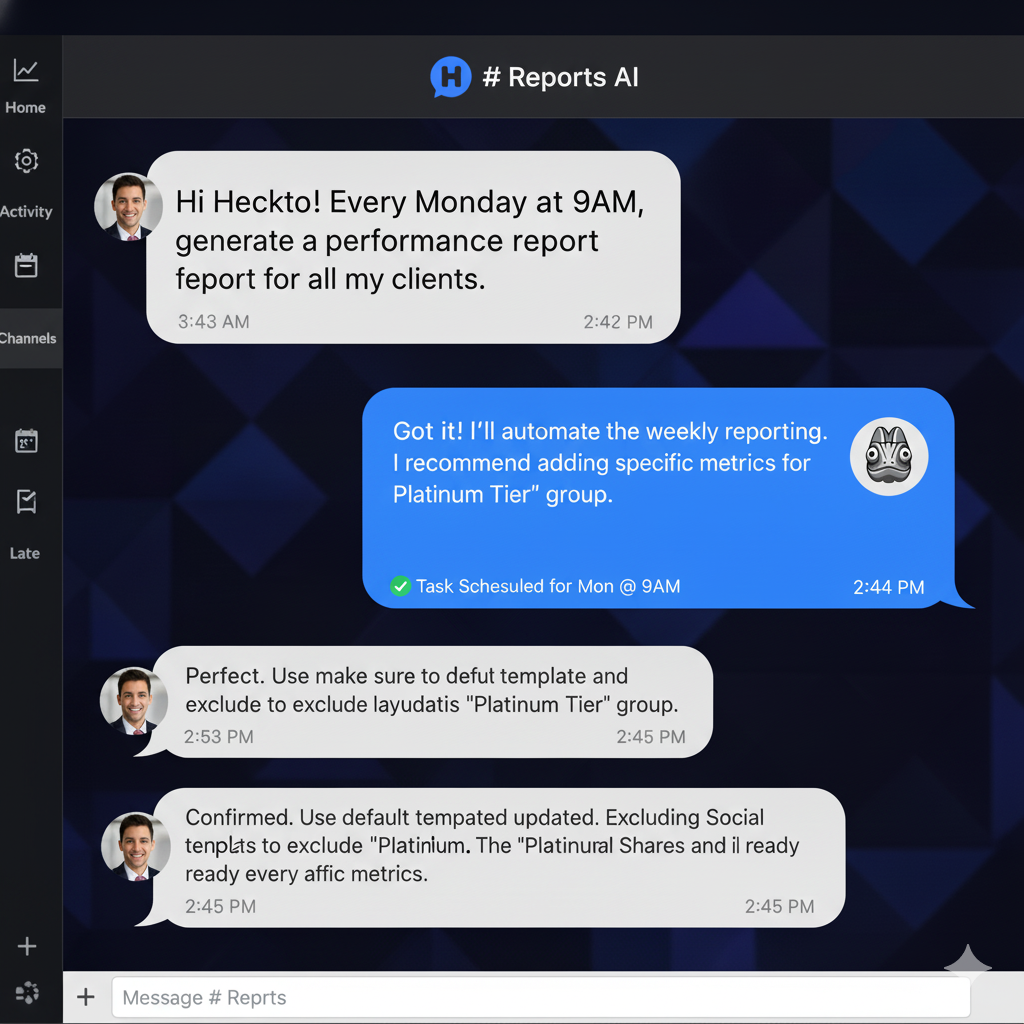Select the Late label in sidebar
Screen dimensions: 1024x1024
(25, 553)
